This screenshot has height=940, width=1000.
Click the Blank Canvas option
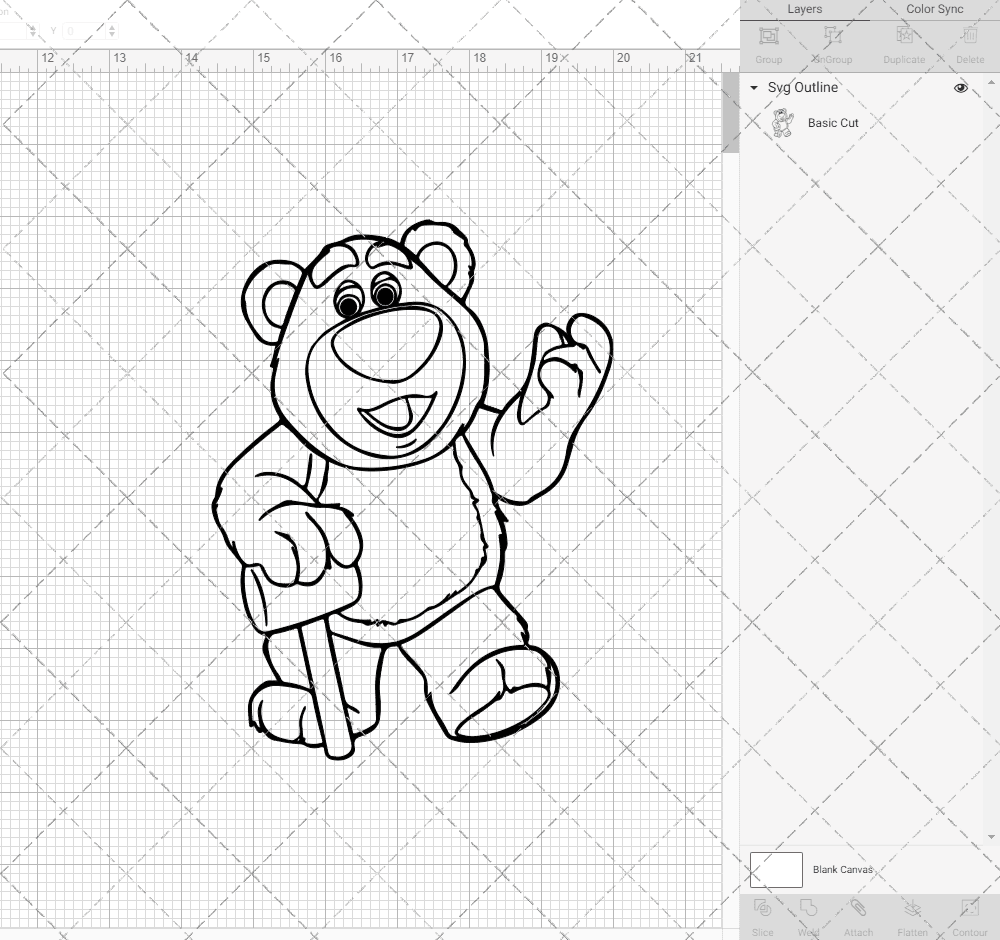845,869
